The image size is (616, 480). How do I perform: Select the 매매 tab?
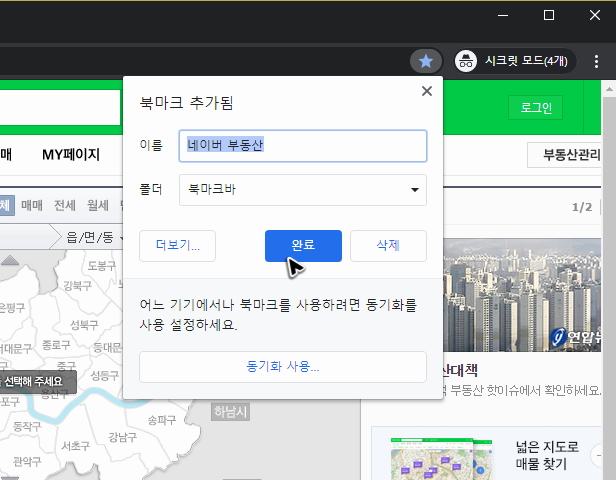click(32, 205)
